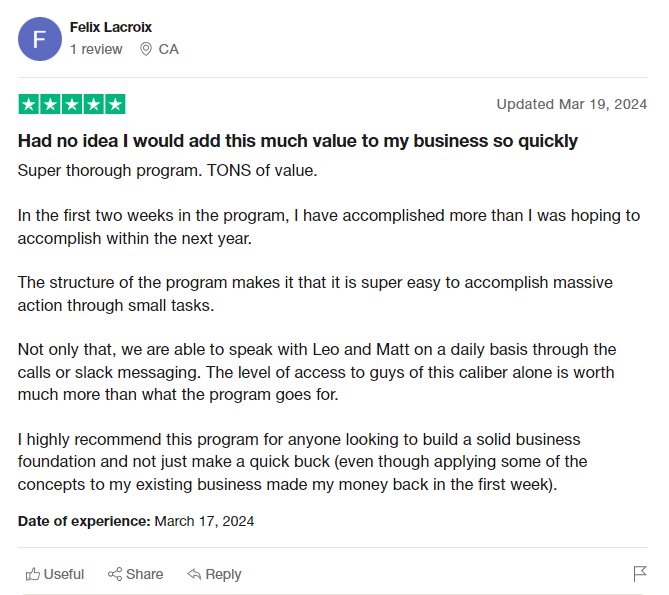Click the fifth green rating star
Viewport: 669px width, 595px height.
116,104
